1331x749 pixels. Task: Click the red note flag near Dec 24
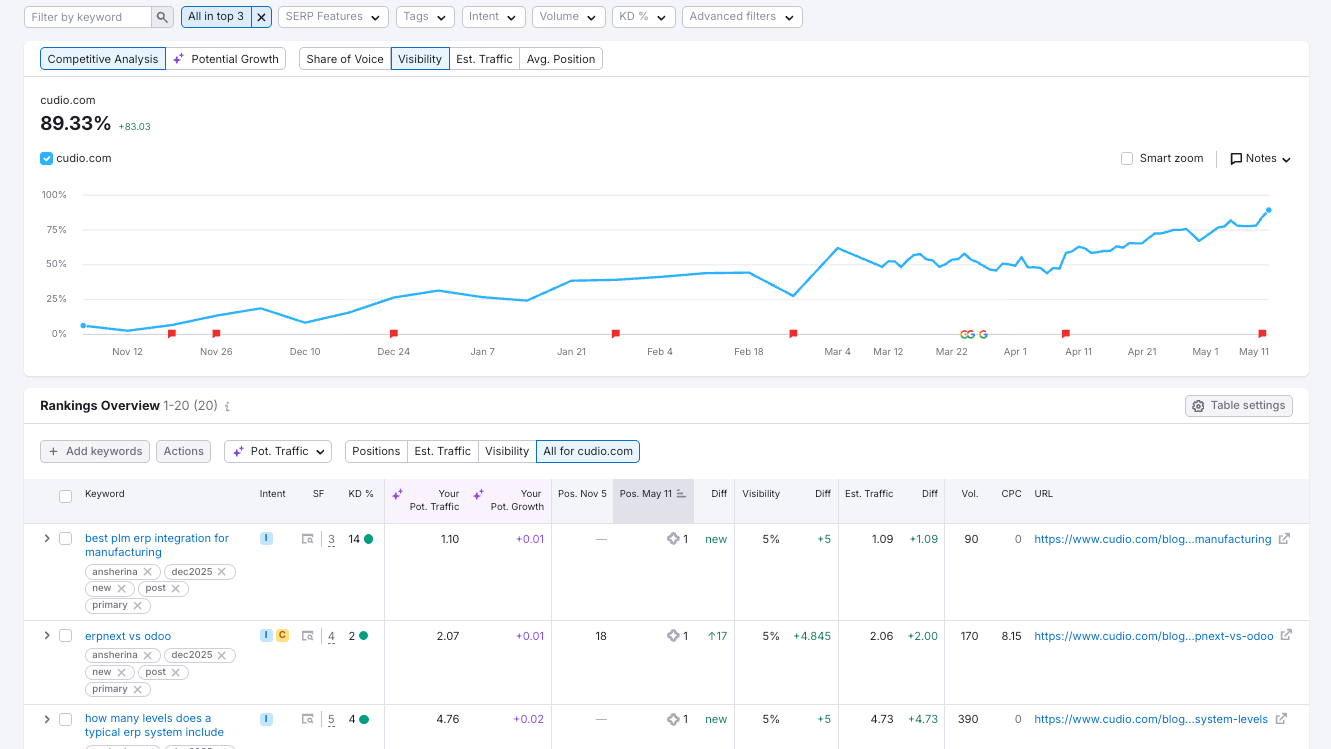[x=394, y=334]
